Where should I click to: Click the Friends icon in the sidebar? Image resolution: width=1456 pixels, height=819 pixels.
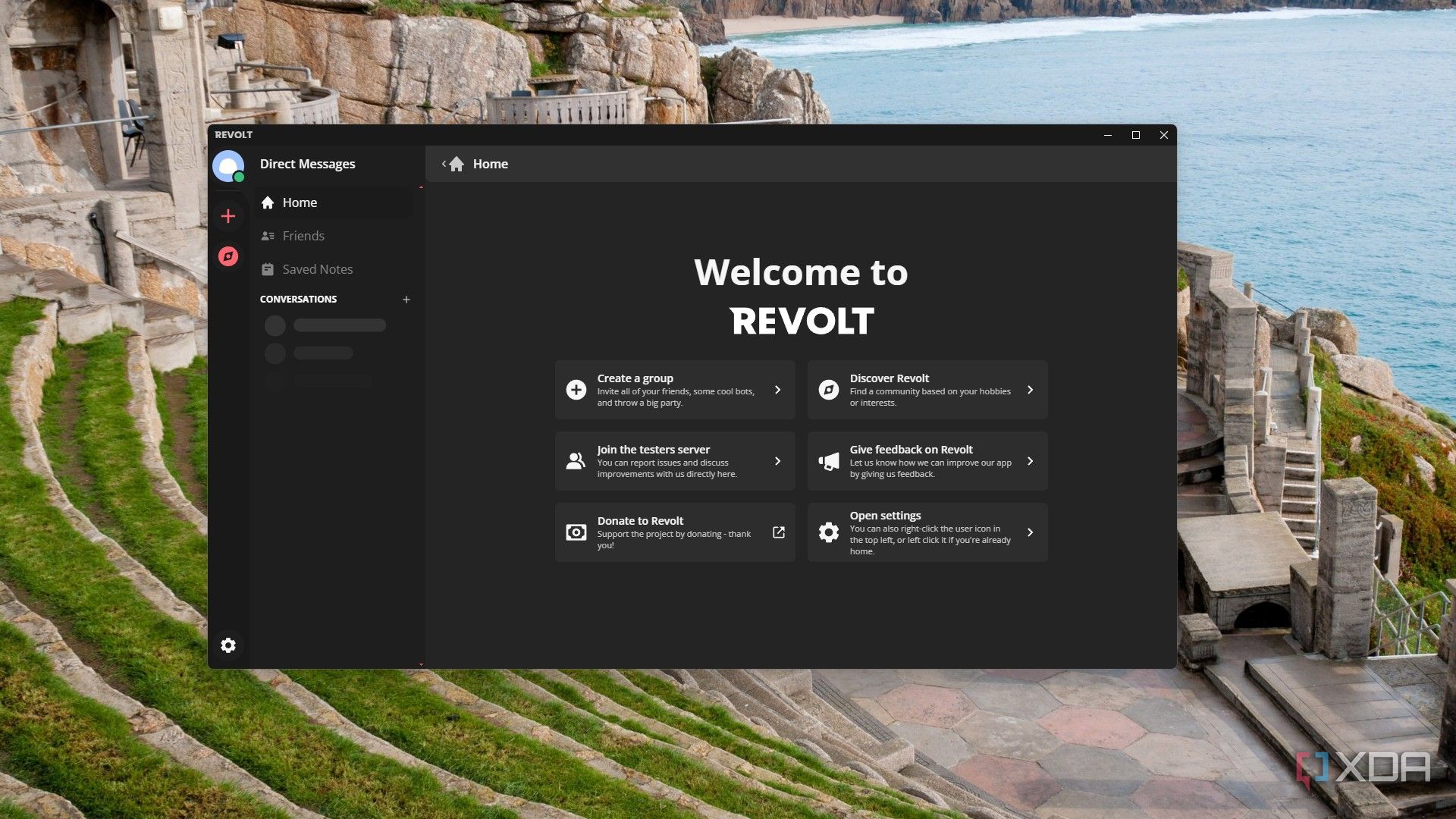click(x=268, y=236)
